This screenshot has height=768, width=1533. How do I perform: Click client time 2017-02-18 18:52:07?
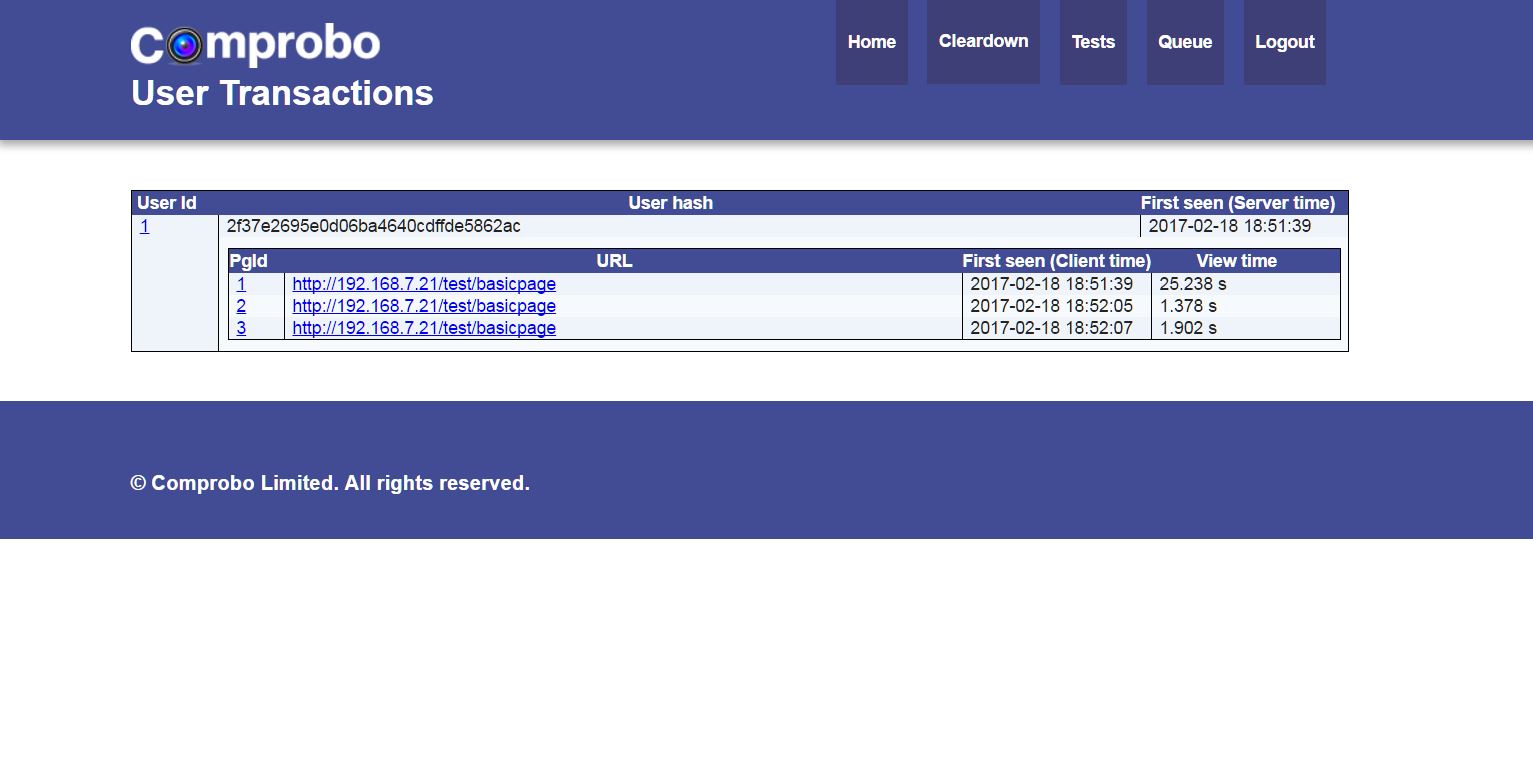click(x=1052, y=328)
